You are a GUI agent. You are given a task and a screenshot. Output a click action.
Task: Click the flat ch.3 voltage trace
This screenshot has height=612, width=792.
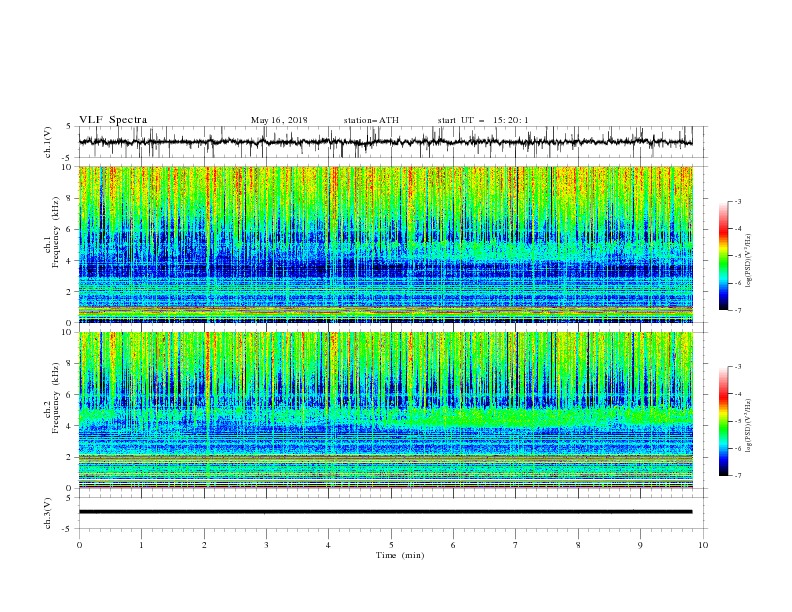(385, 512)
